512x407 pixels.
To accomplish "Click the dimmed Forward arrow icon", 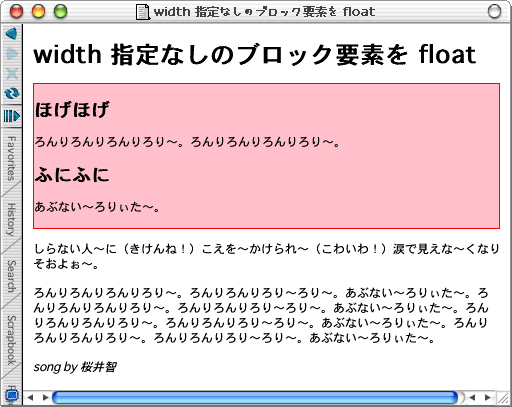I will coord(12,54).
